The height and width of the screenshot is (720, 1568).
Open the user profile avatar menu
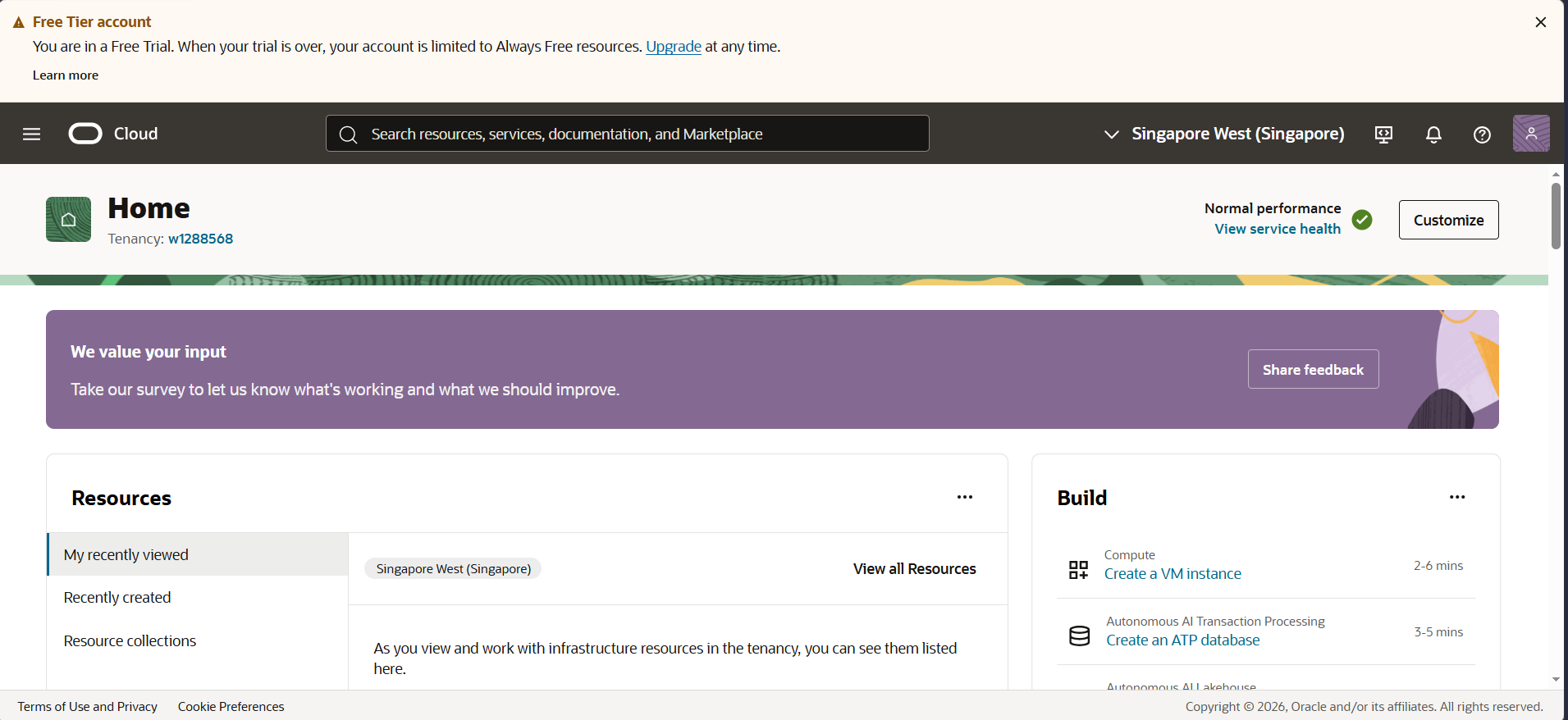pos(1531,134)
